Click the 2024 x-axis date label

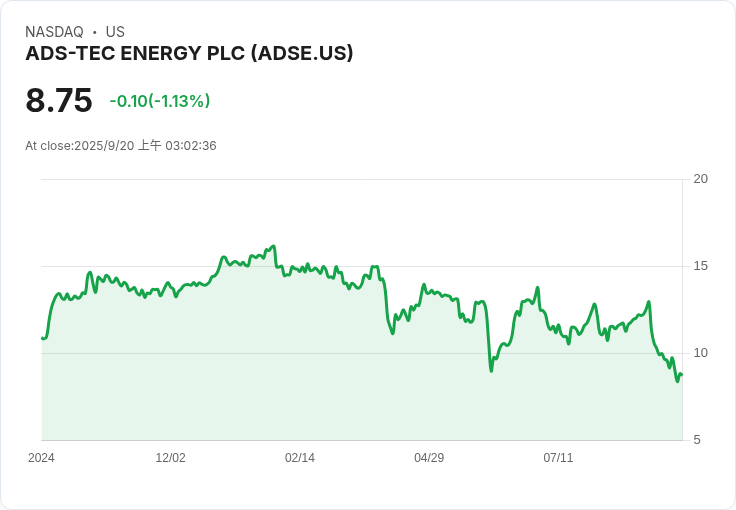41,458
